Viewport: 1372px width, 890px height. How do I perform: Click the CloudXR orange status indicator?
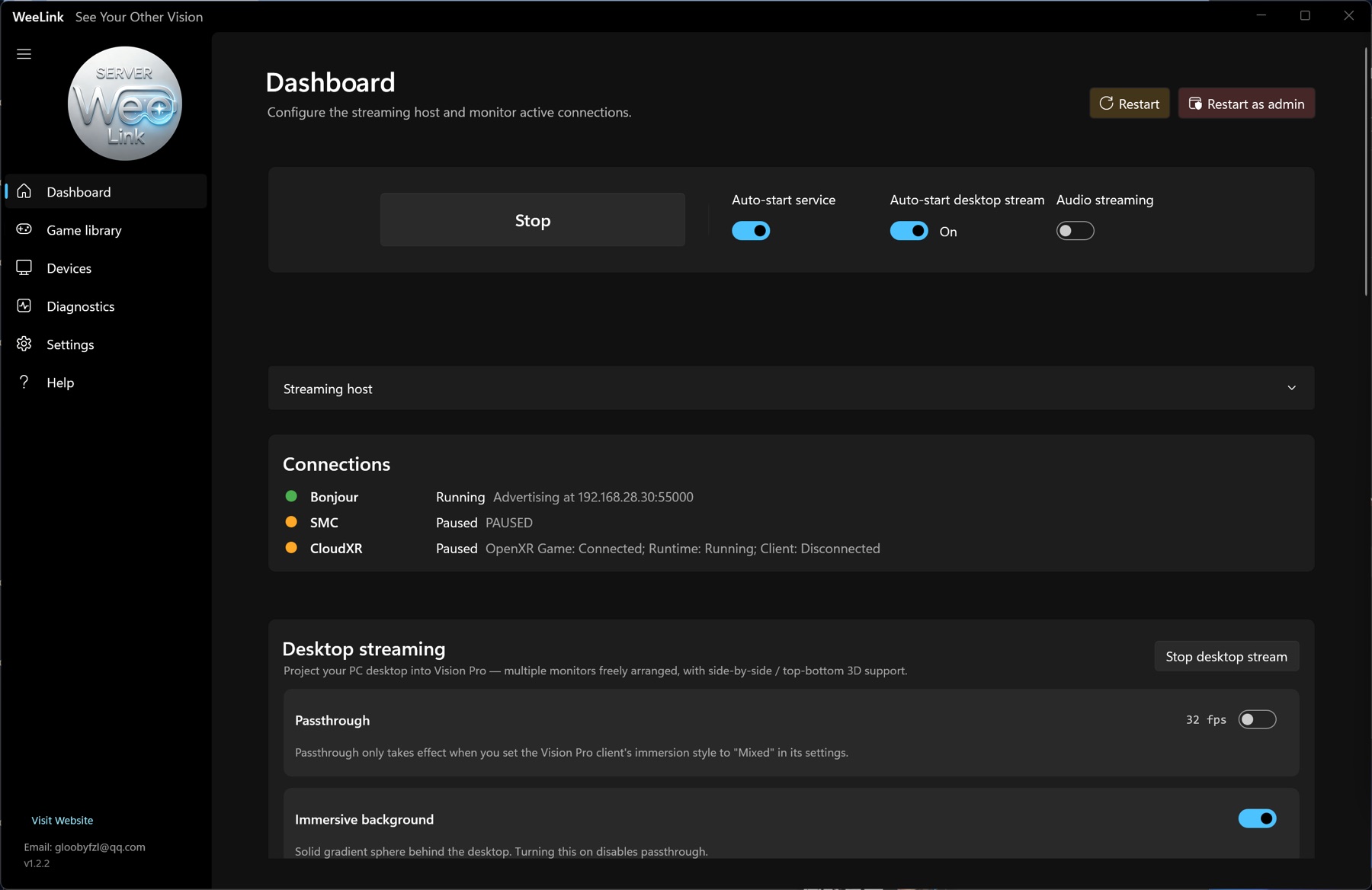pos(291,547)
